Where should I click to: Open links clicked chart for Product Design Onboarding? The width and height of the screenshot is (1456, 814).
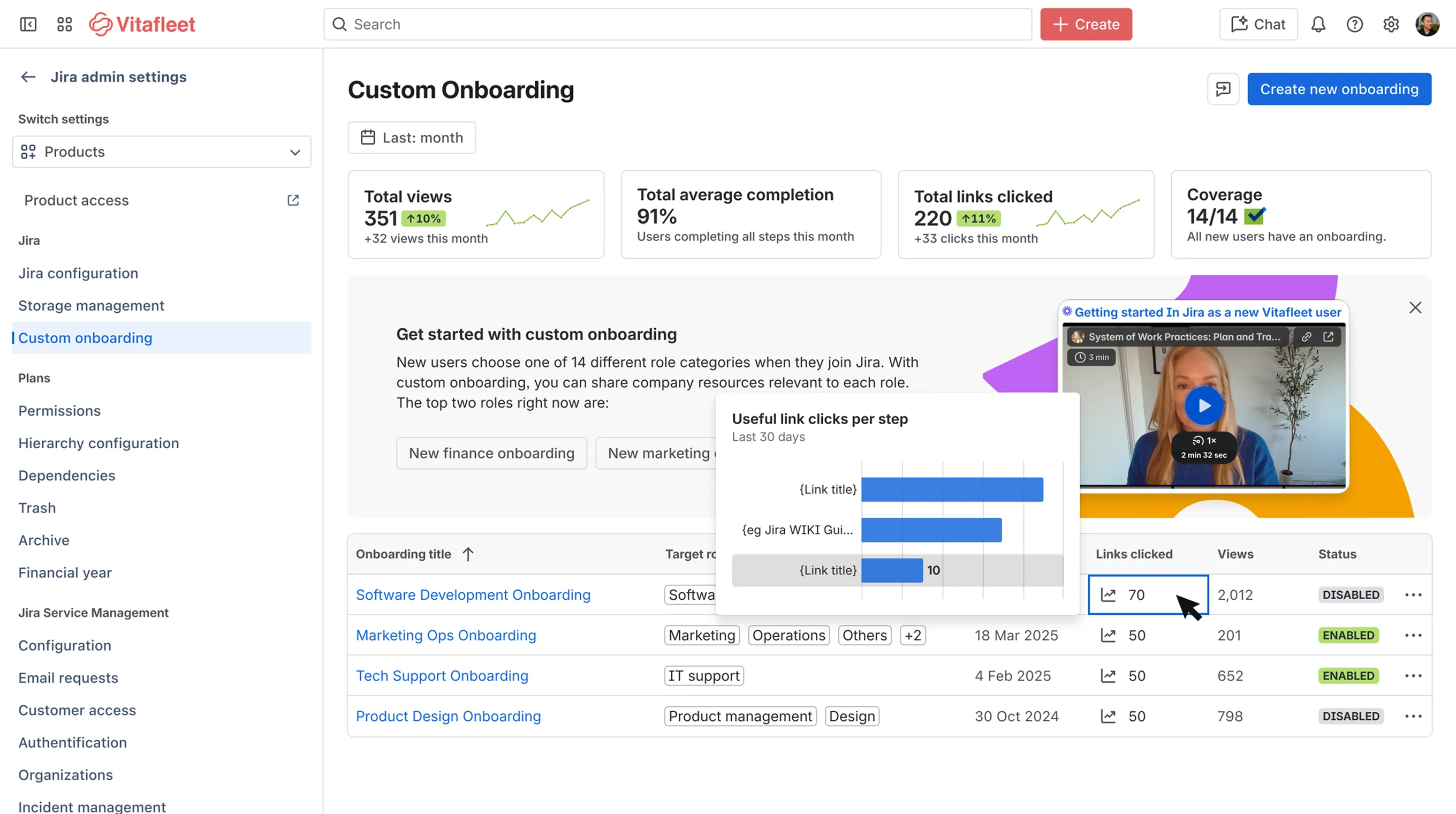tap(1108, 716)
